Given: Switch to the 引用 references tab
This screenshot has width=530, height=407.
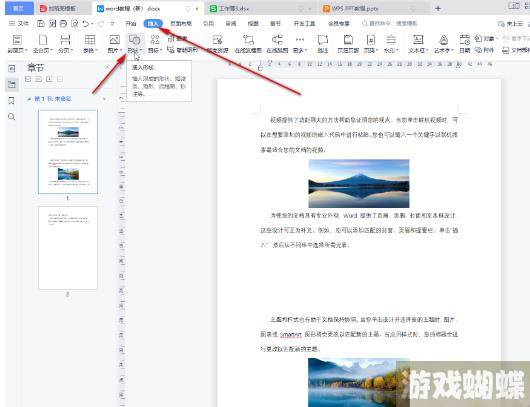Looking at the screenshot, I should (209, 23).
